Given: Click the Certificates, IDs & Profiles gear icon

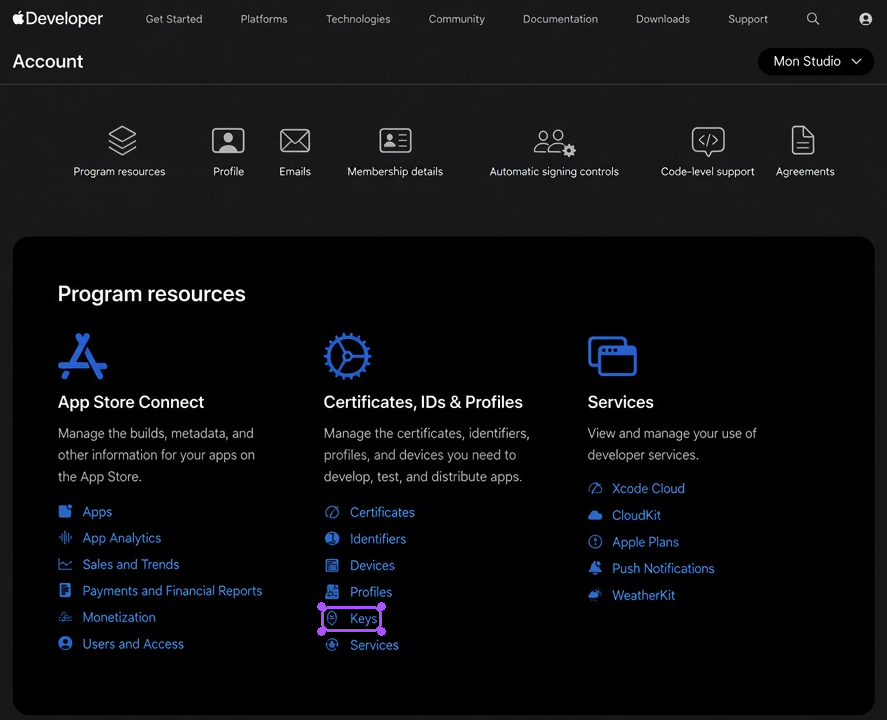Looking at the screenshot, I should coord(347,356).
